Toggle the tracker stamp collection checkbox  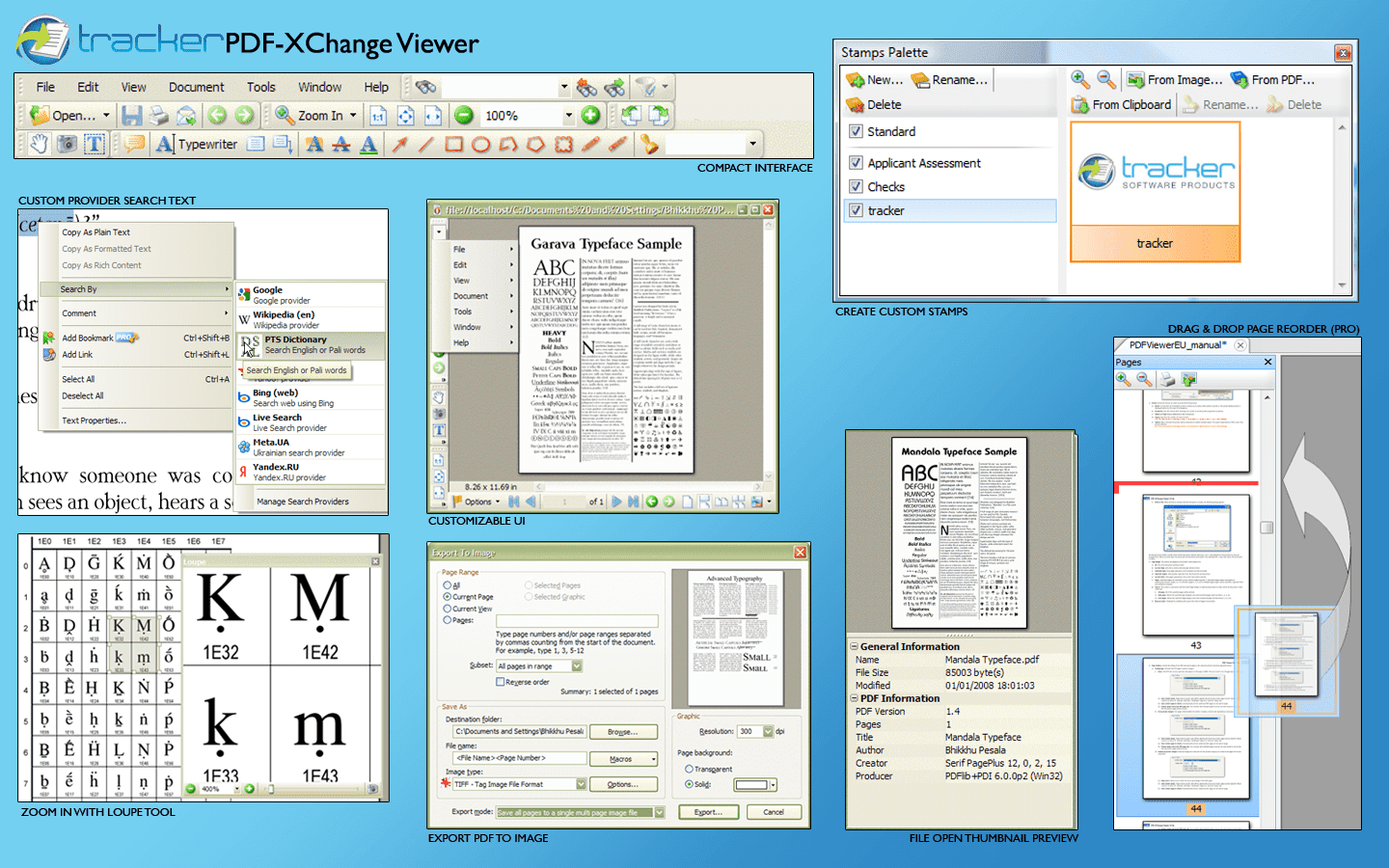pyautogui.click(x=857, y=210)
